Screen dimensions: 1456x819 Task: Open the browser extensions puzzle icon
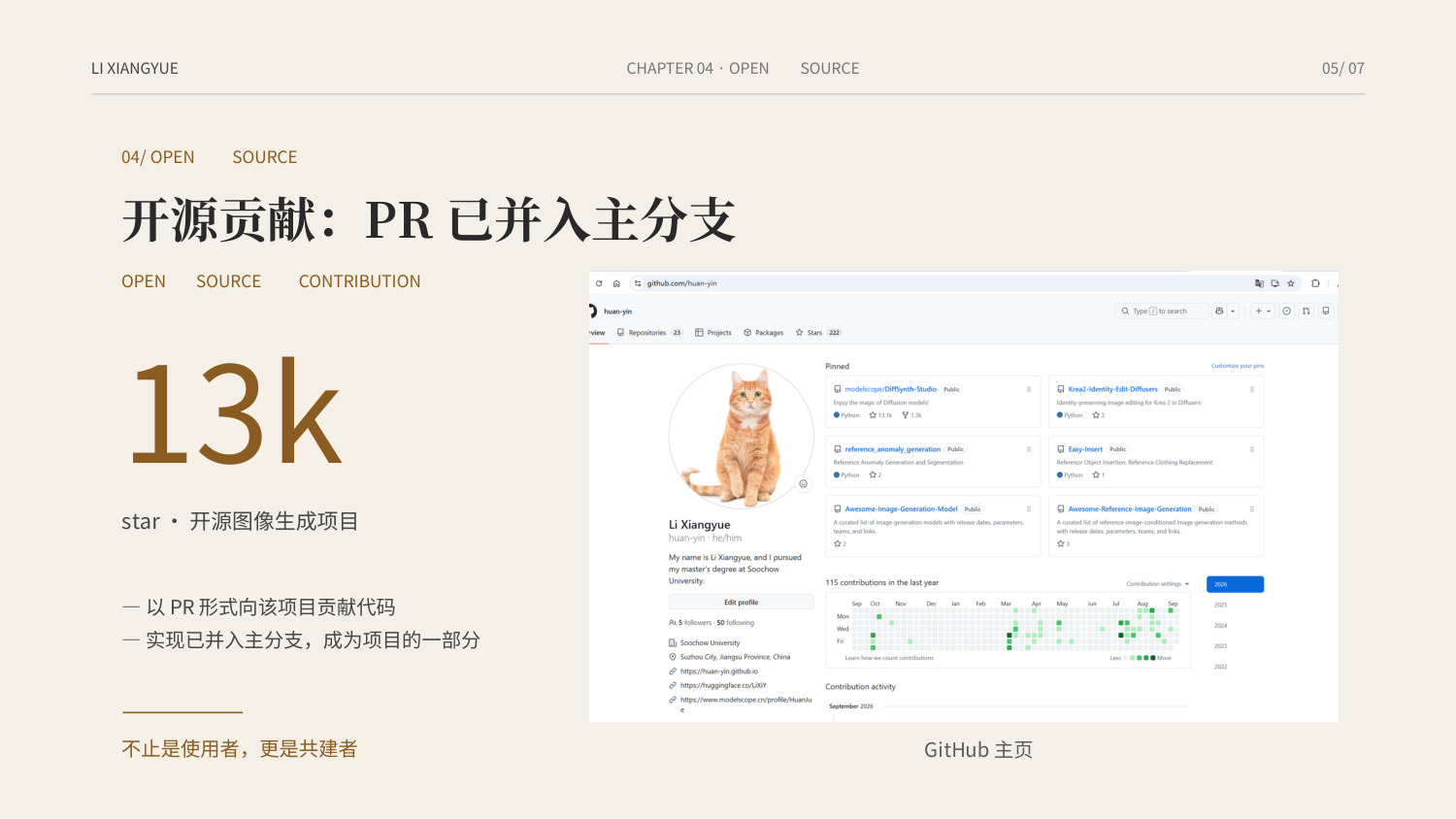(1315, 283)
